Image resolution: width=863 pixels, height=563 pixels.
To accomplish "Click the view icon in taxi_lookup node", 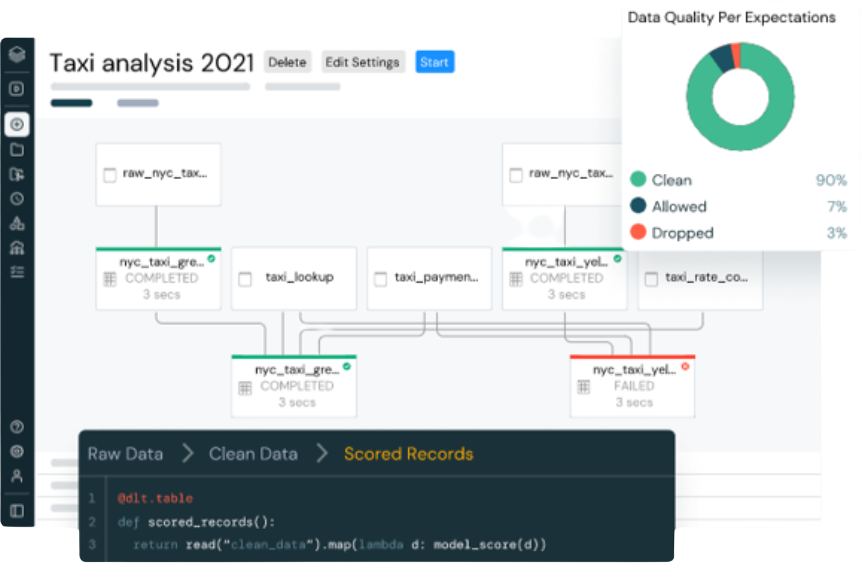I will point(245,279).
